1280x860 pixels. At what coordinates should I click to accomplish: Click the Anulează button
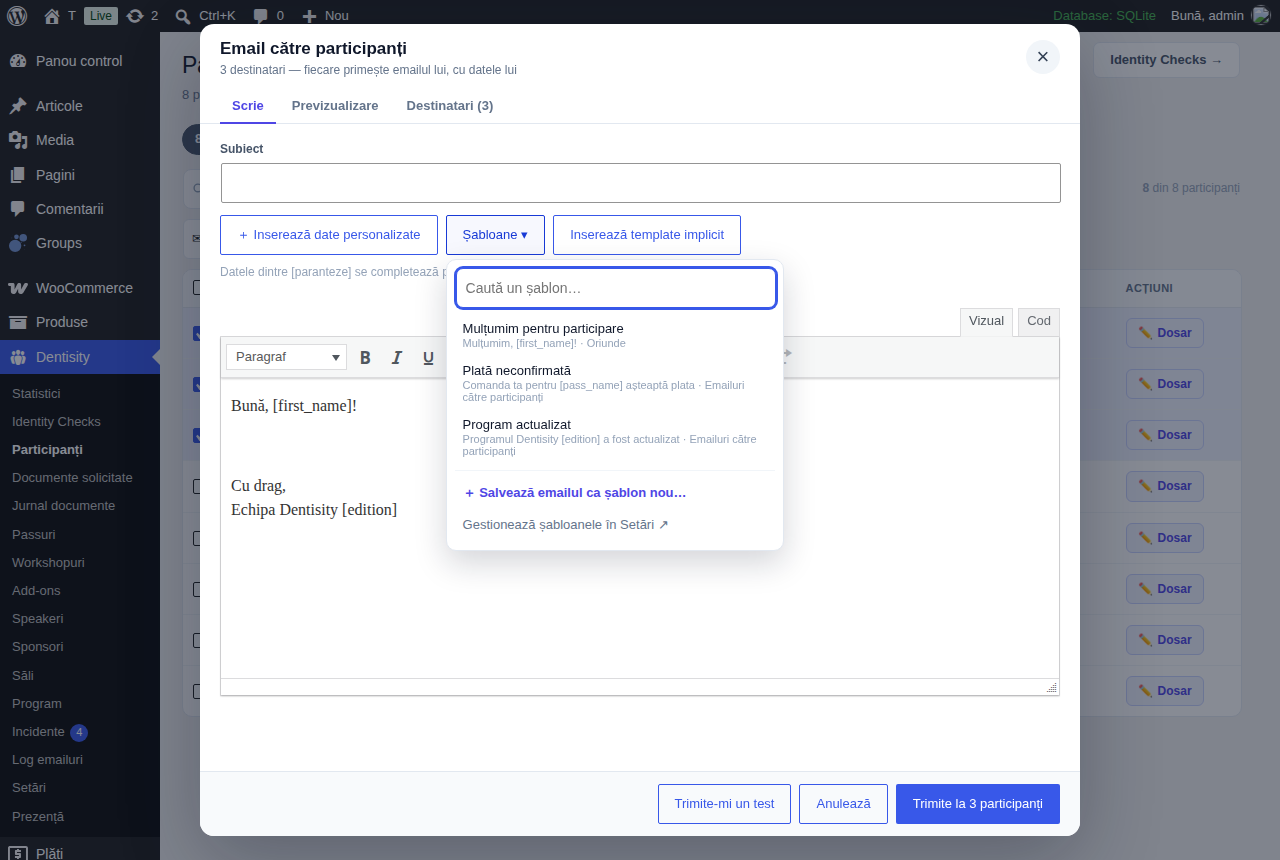click(843, 804)
